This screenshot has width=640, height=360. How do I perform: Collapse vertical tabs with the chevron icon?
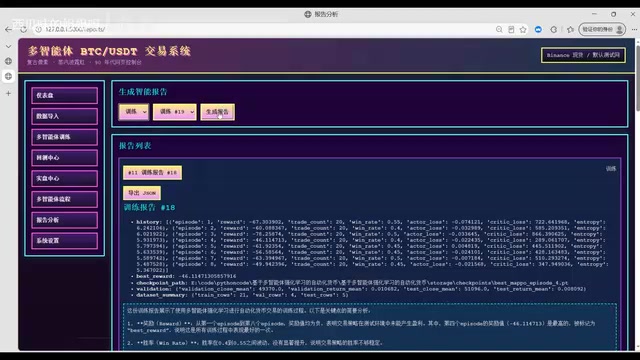[x=9, y=47]
